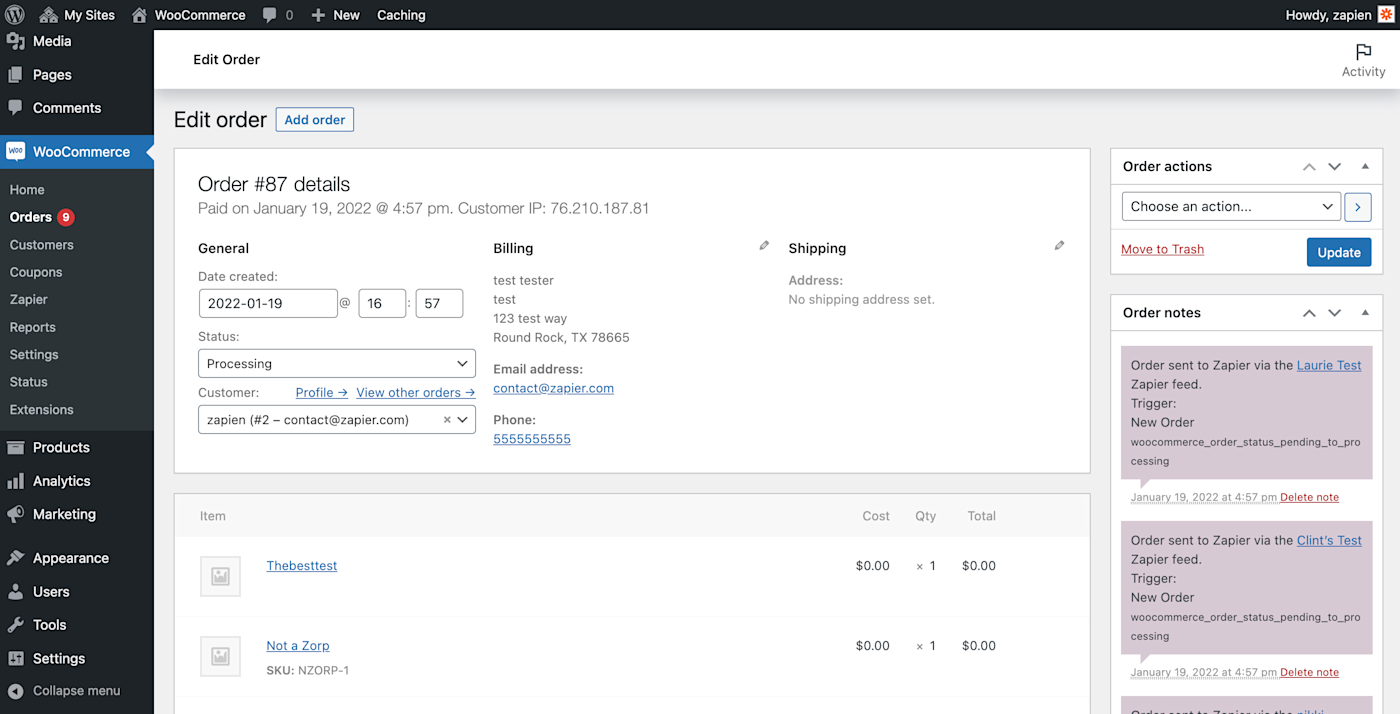Open the Coupons submenu item
This screenshot has height=714, width=1400.
(x=36, y=272)
